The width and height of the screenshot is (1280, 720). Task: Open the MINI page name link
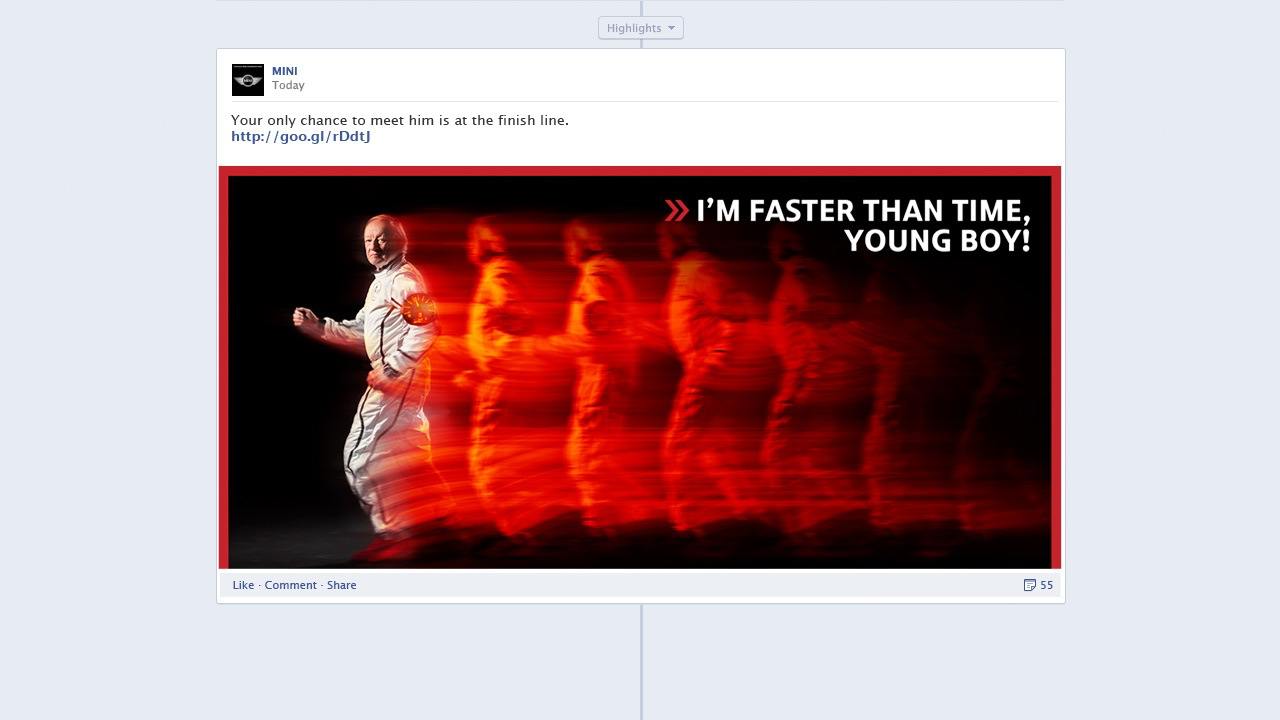pos(285,71)
